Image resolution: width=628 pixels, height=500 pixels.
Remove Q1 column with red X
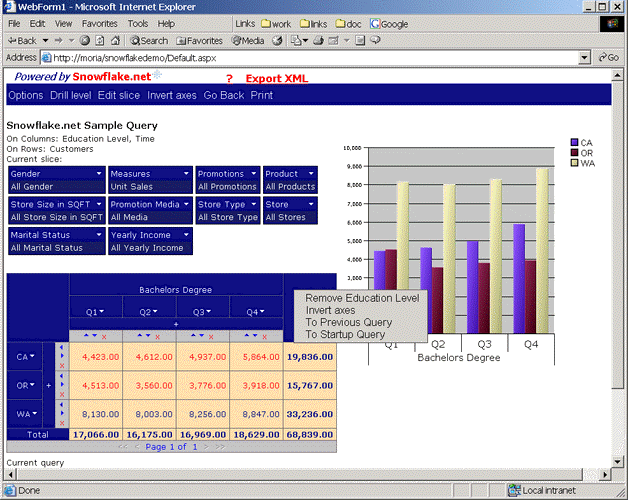pyautogui.click(x=104, y=337)
